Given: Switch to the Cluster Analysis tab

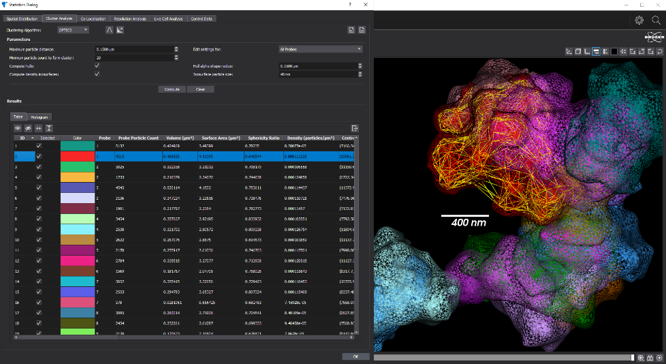Looking at the screenshot, I should pos(59,19).
